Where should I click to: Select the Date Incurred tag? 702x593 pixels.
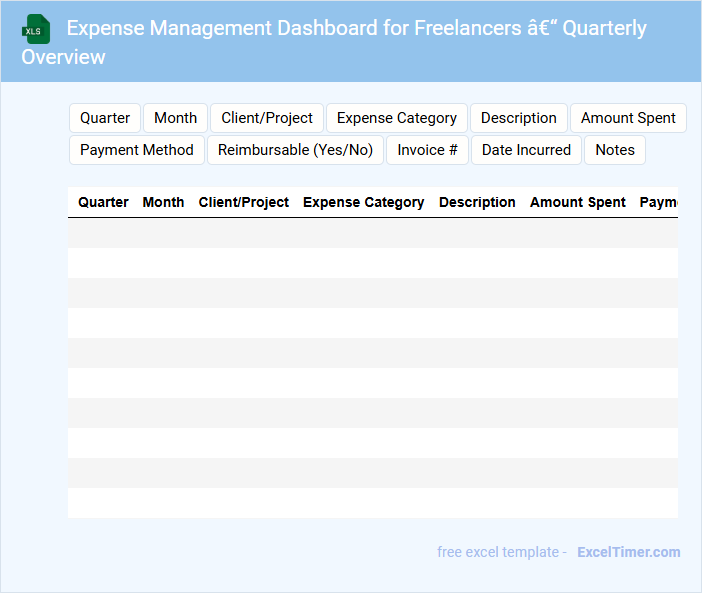click(x=526, y=150)
